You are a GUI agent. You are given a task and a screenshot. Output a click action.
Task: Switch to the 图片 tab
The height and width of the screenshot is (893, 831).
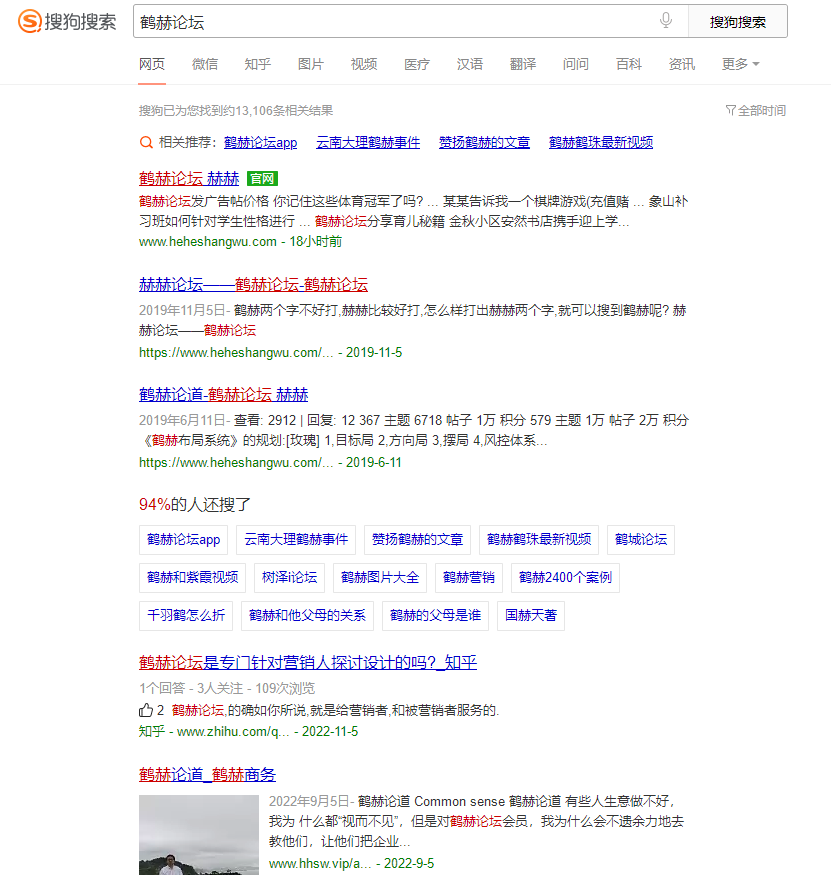click(x=311, y=64)
